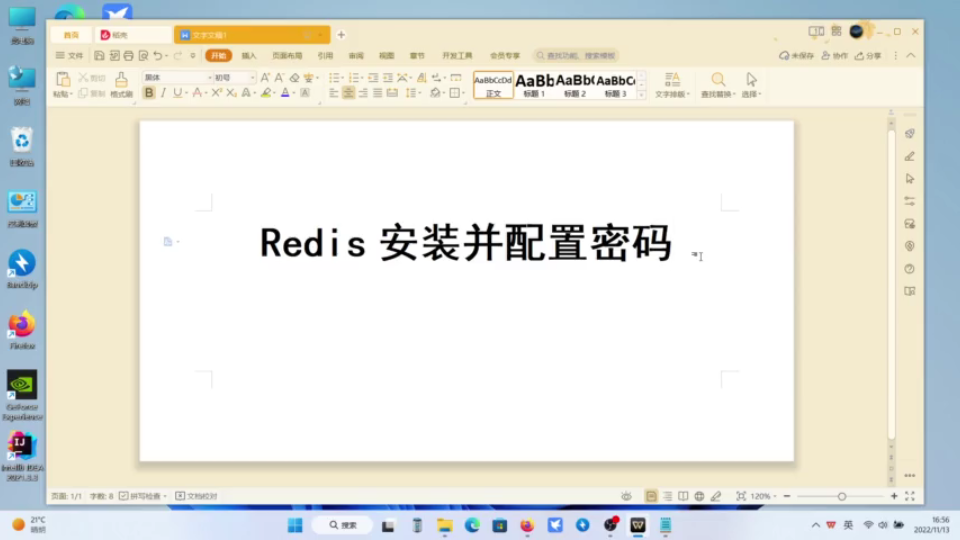This screenshot has width=960, height=540.
Task: Toggle strikethrough font style
Action: [x=197, y=93]
